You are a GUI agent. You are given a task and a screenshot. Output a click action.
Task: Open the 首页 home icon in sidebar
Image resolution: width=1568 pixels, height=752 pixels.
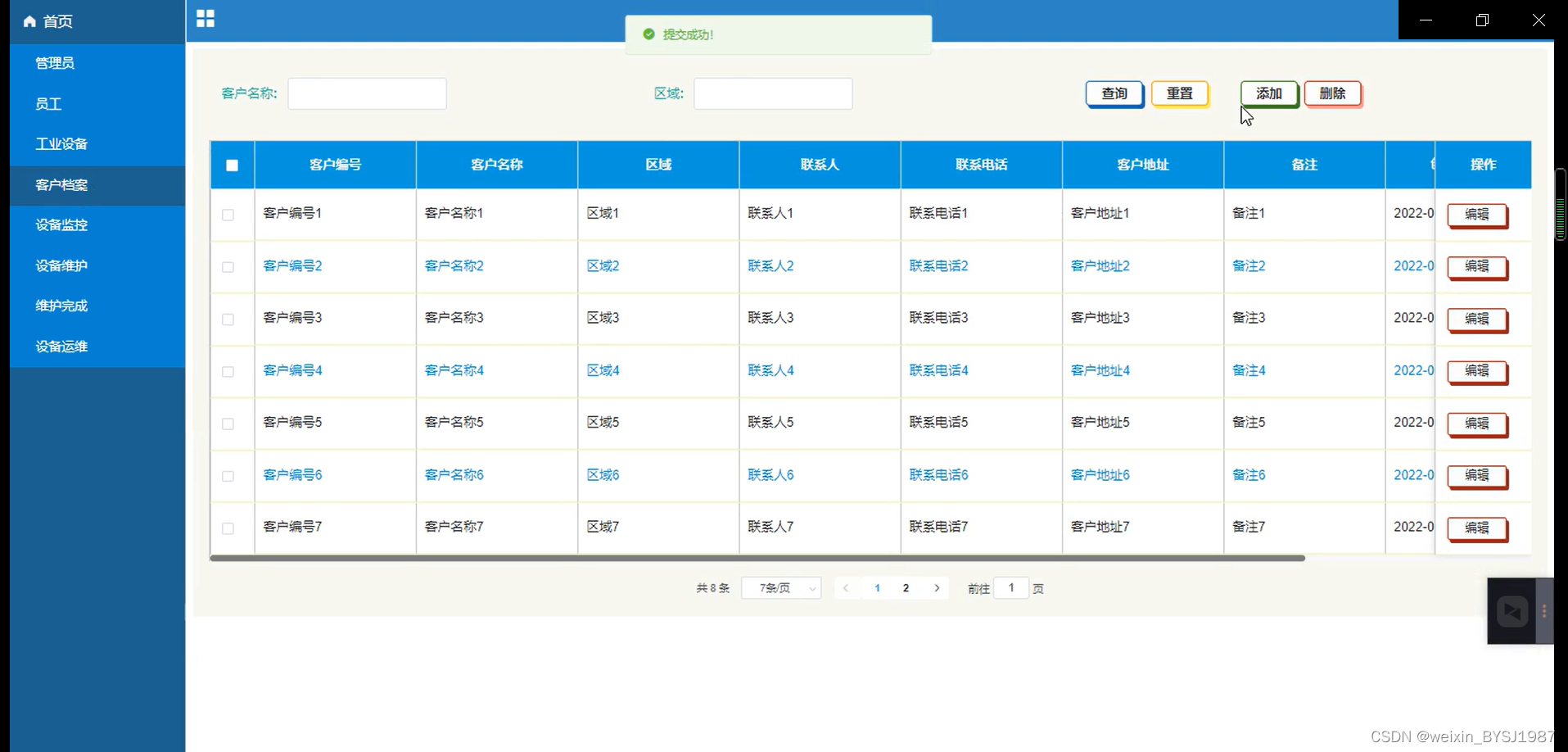pyautogui.click(x=47, y=21)
